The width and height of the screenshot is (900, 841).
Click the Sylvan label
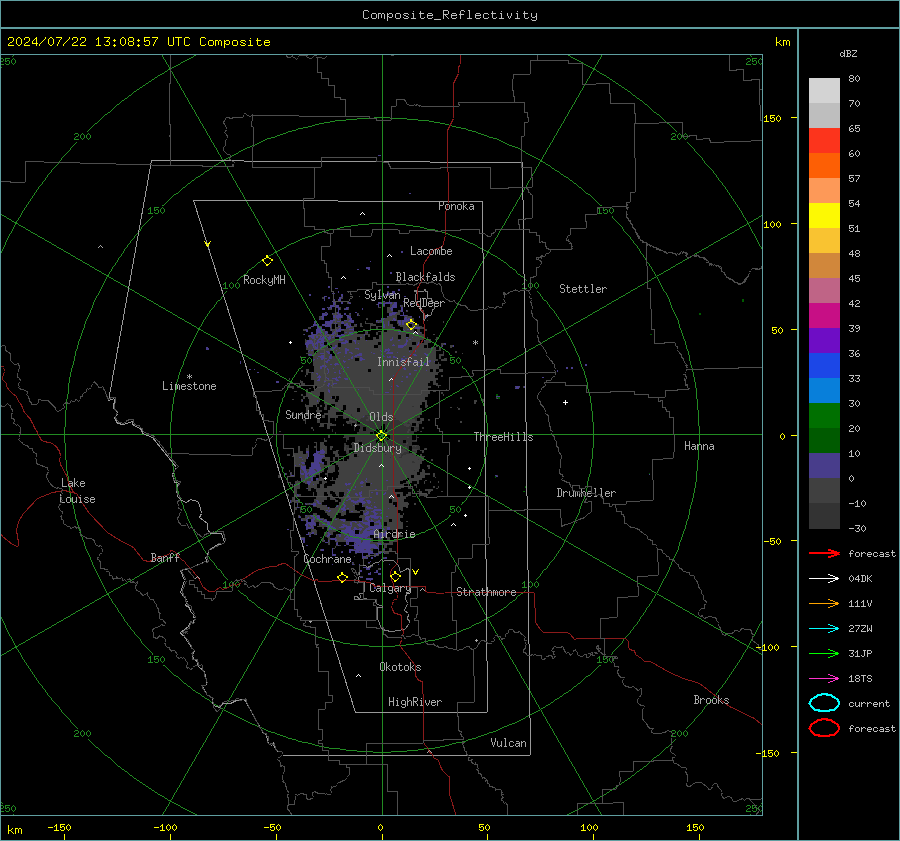point(382,295)
